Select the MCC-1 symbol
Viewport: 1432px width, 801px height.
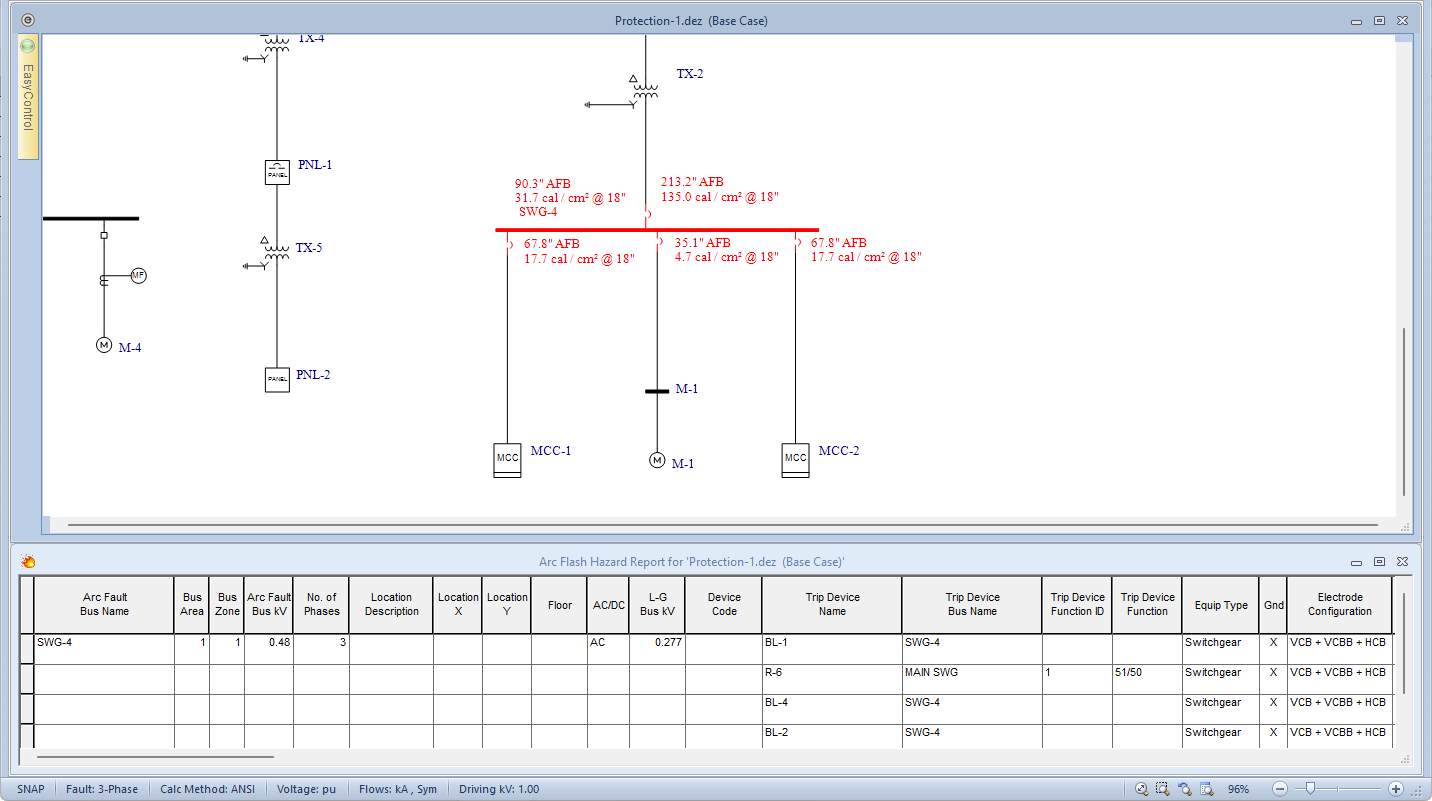coord(508,460)
